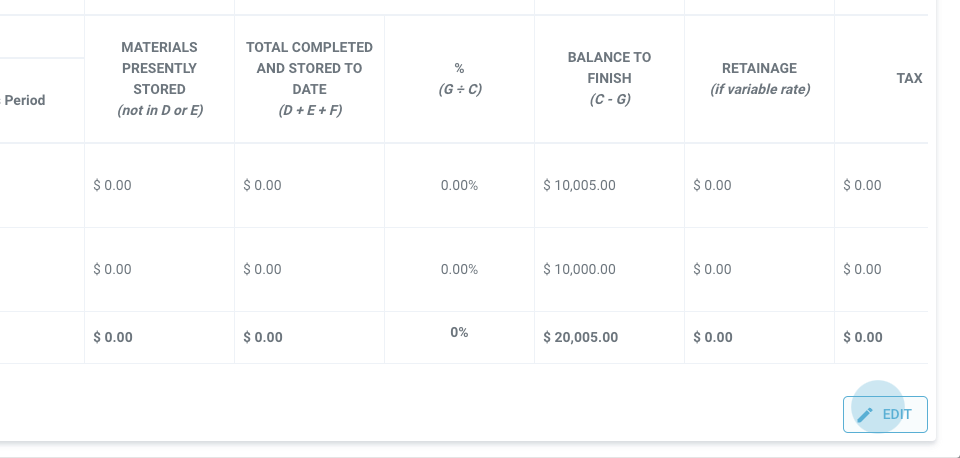Screen dimensions: 960x458
Task: Click the TAX column header
Action: [x=909, y=78]
